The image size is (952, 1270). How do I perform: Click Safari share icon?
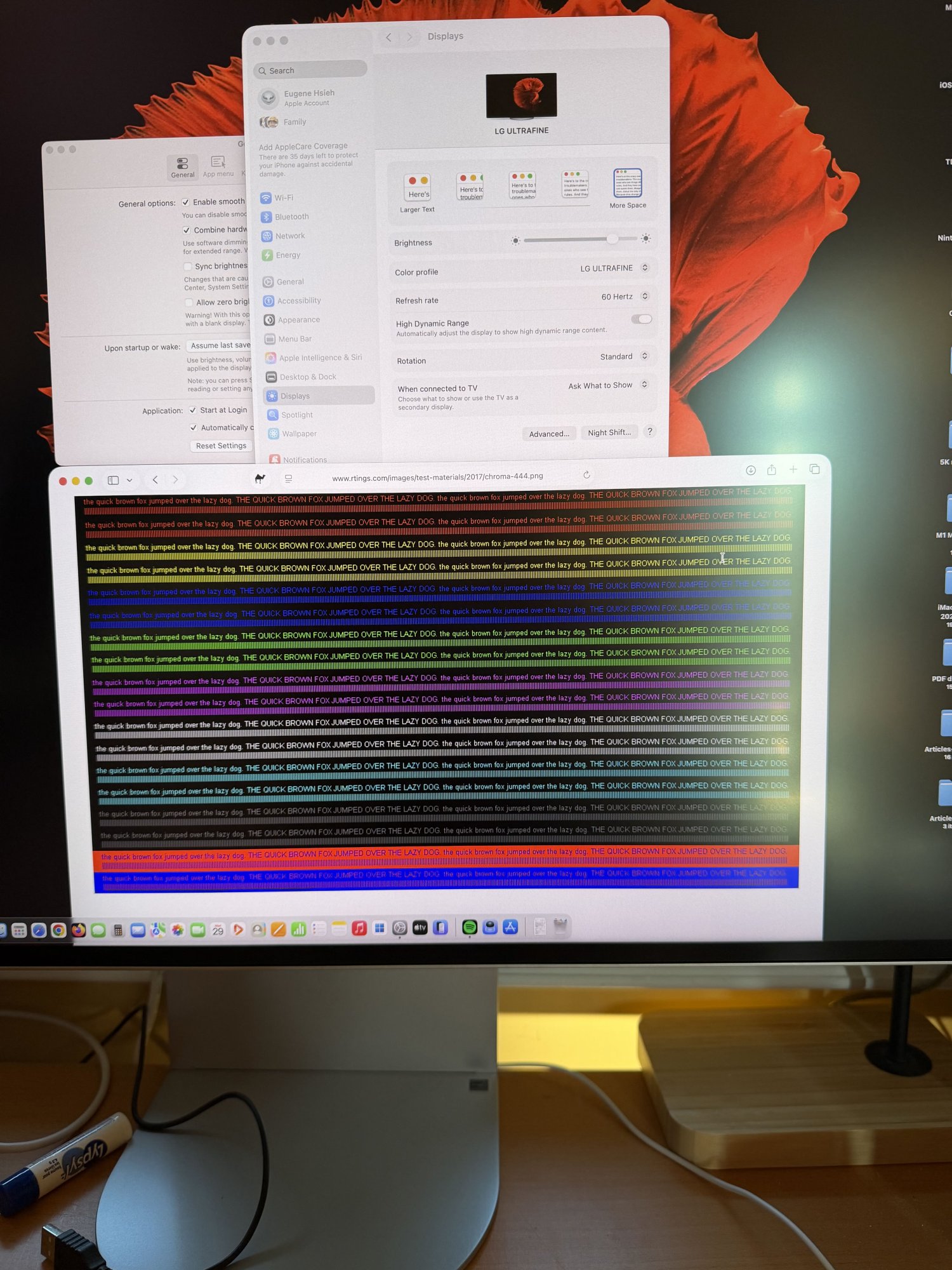(x=772, y=470)
